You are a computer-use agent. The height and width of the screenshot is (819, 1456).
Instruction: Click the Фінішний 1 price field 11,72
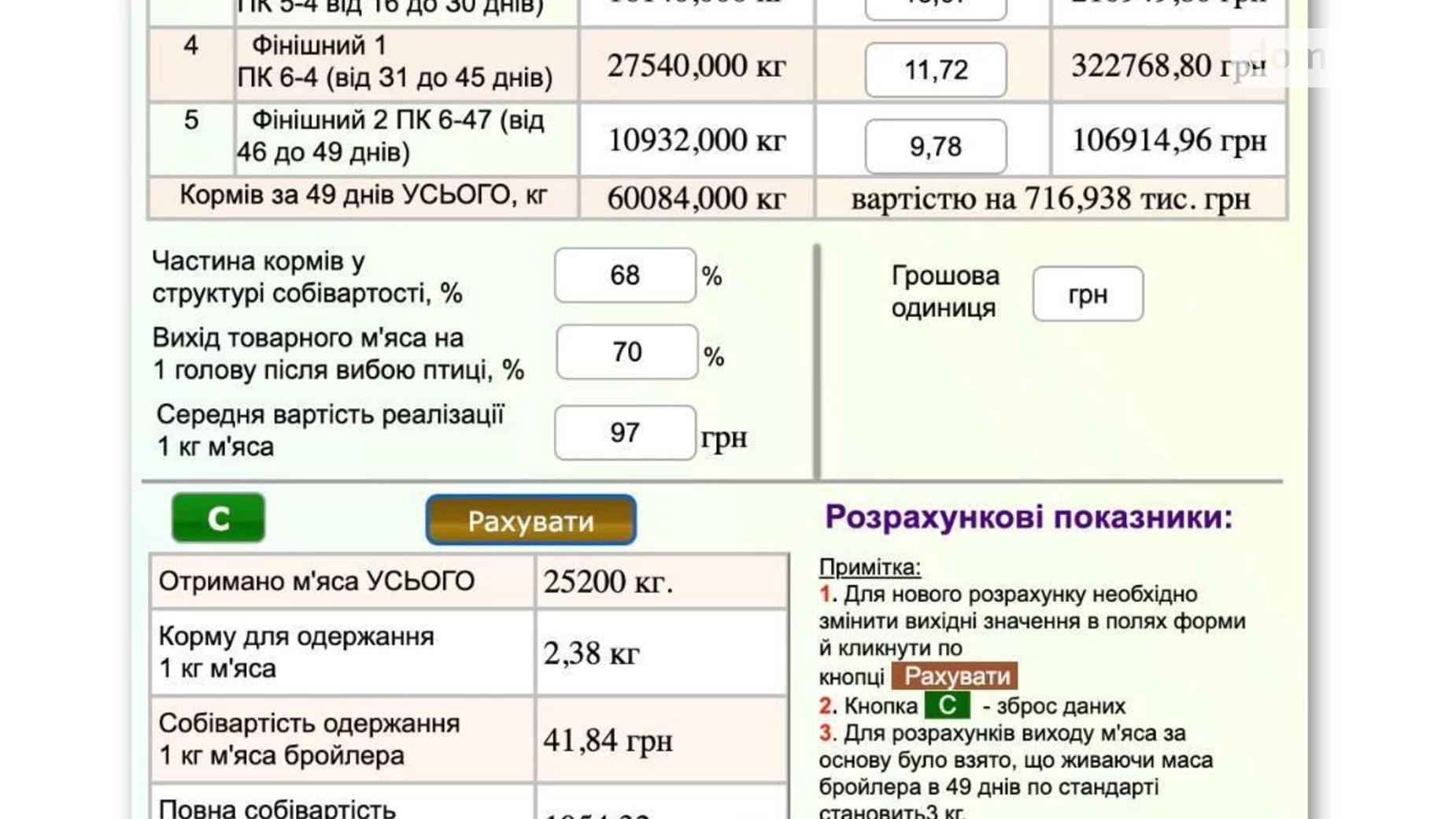pyautogui.click(x=935, y=70)
